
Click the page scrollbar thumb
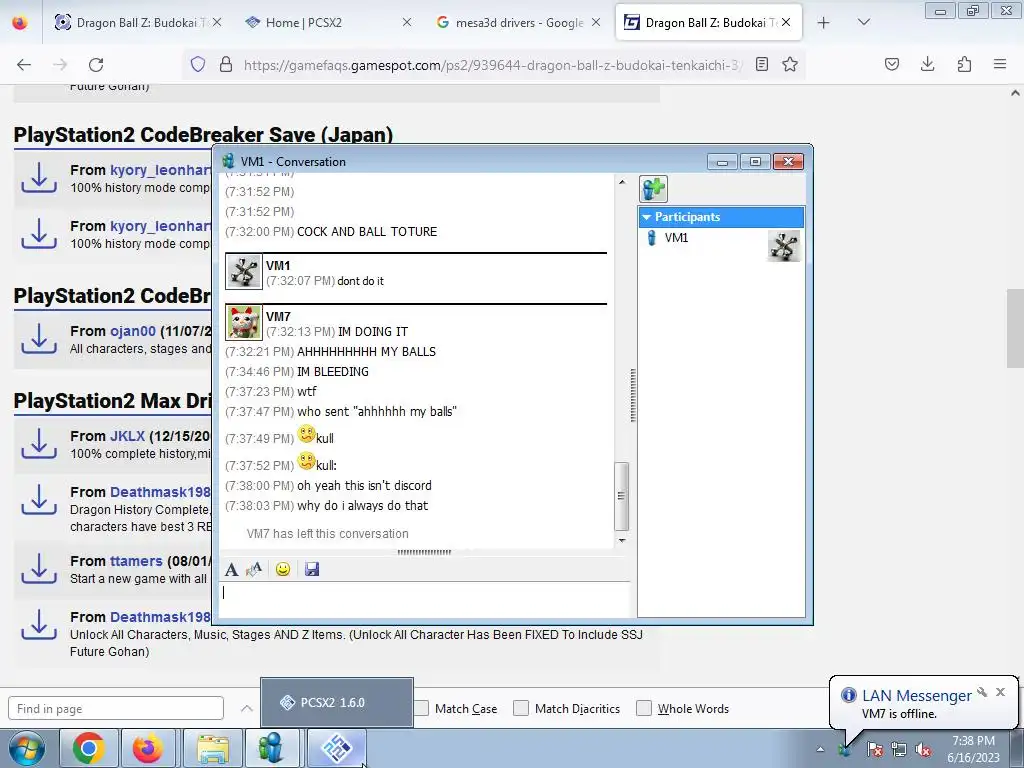pos(1015,328)
